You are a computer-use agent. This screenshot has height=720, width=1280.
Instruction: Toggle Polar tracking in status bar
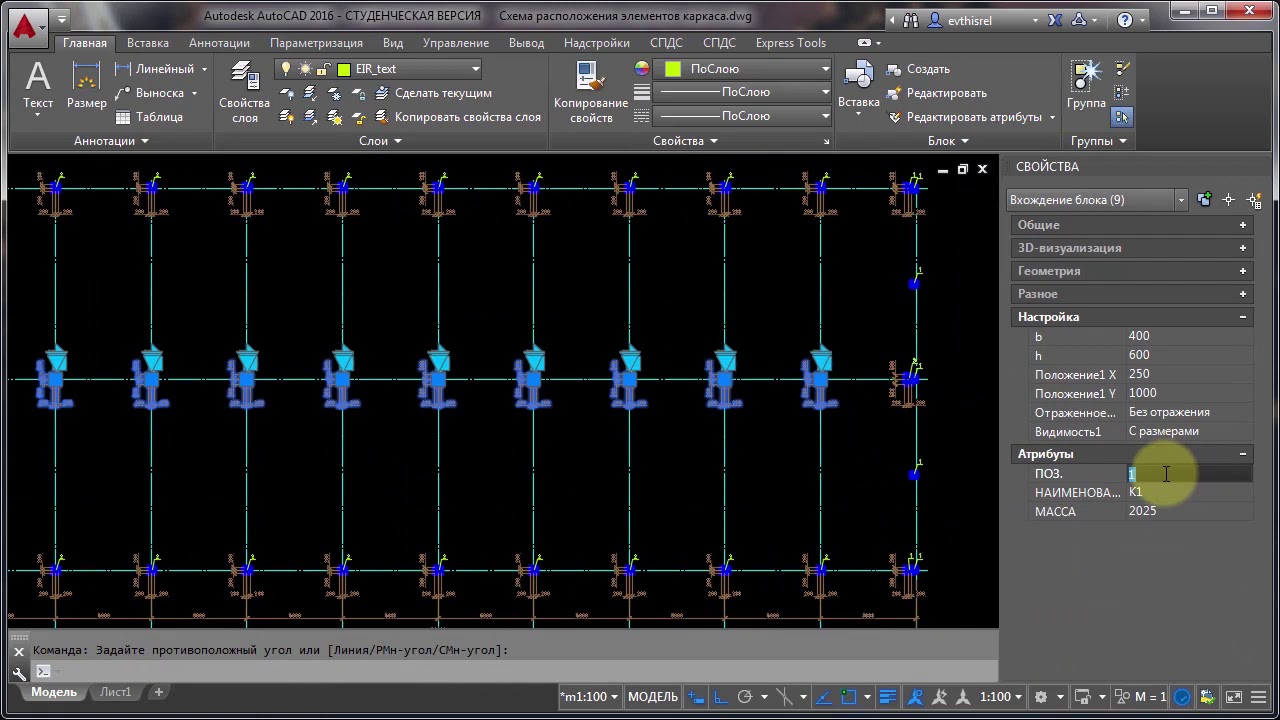[745, 697]
